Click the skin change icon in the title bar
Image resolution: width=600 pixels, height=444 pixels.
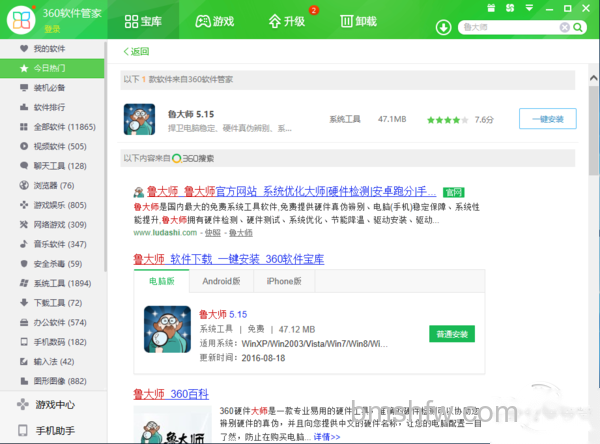click(x=510, y=8)
